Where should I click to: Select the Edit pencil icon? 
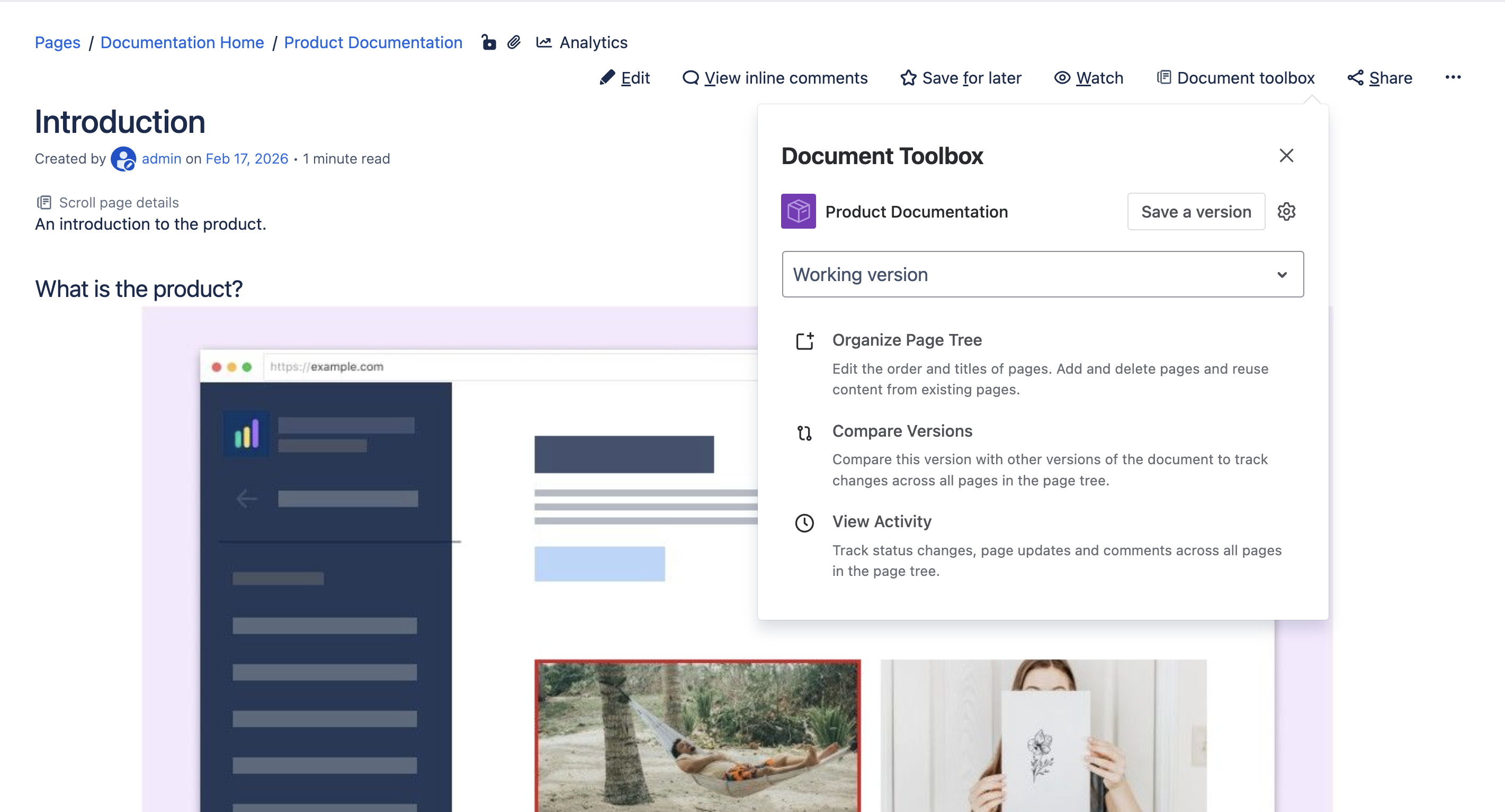point(607,77)
